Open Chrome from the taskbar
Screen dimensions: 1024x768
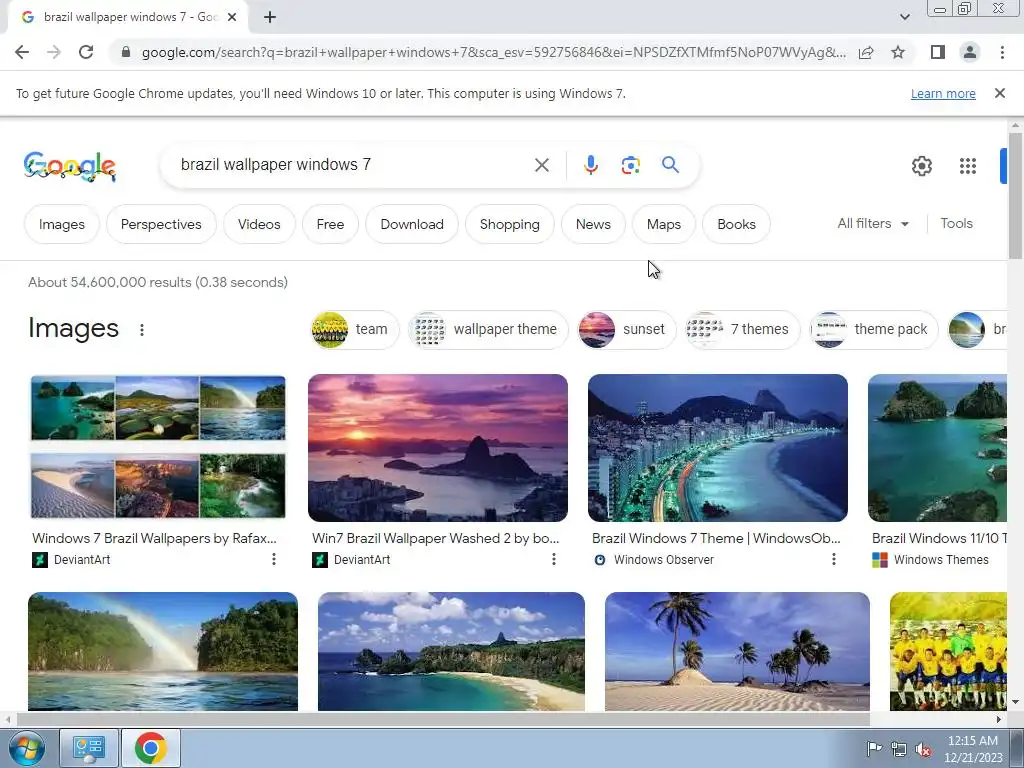[150, 748]
